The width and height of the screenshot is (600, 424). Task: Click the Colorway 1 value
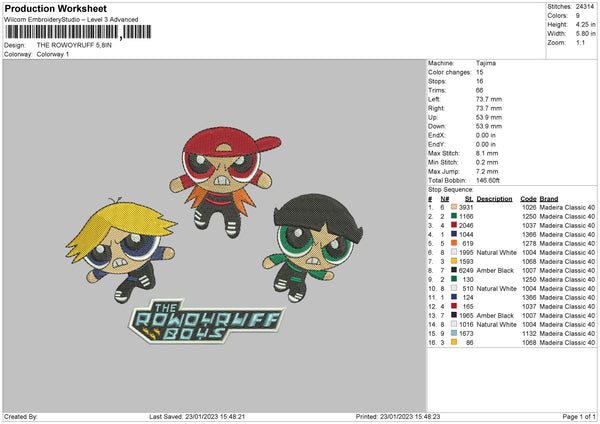(53, 54)
